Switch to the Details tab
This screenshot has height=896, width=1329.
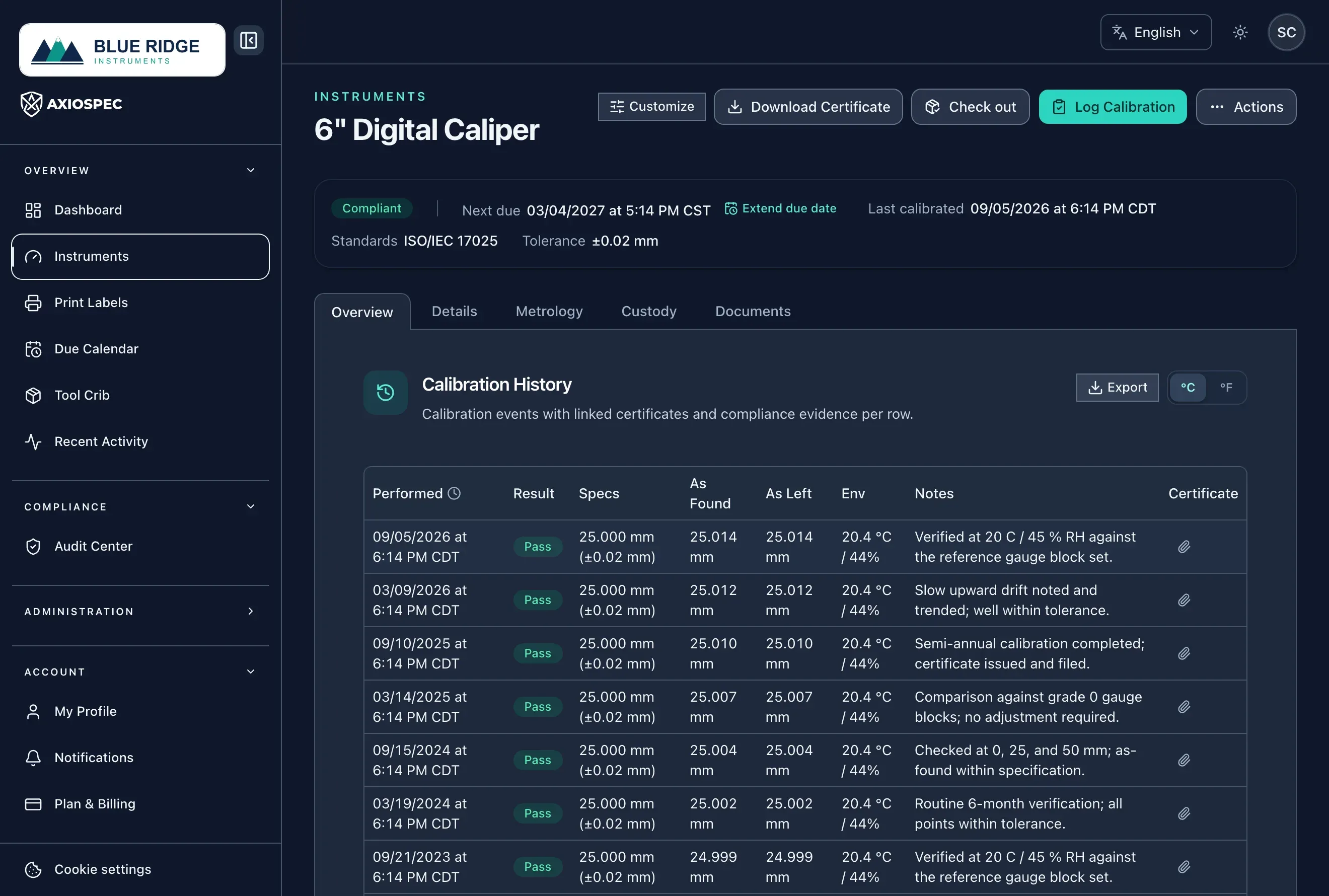(x=454, y=312)
